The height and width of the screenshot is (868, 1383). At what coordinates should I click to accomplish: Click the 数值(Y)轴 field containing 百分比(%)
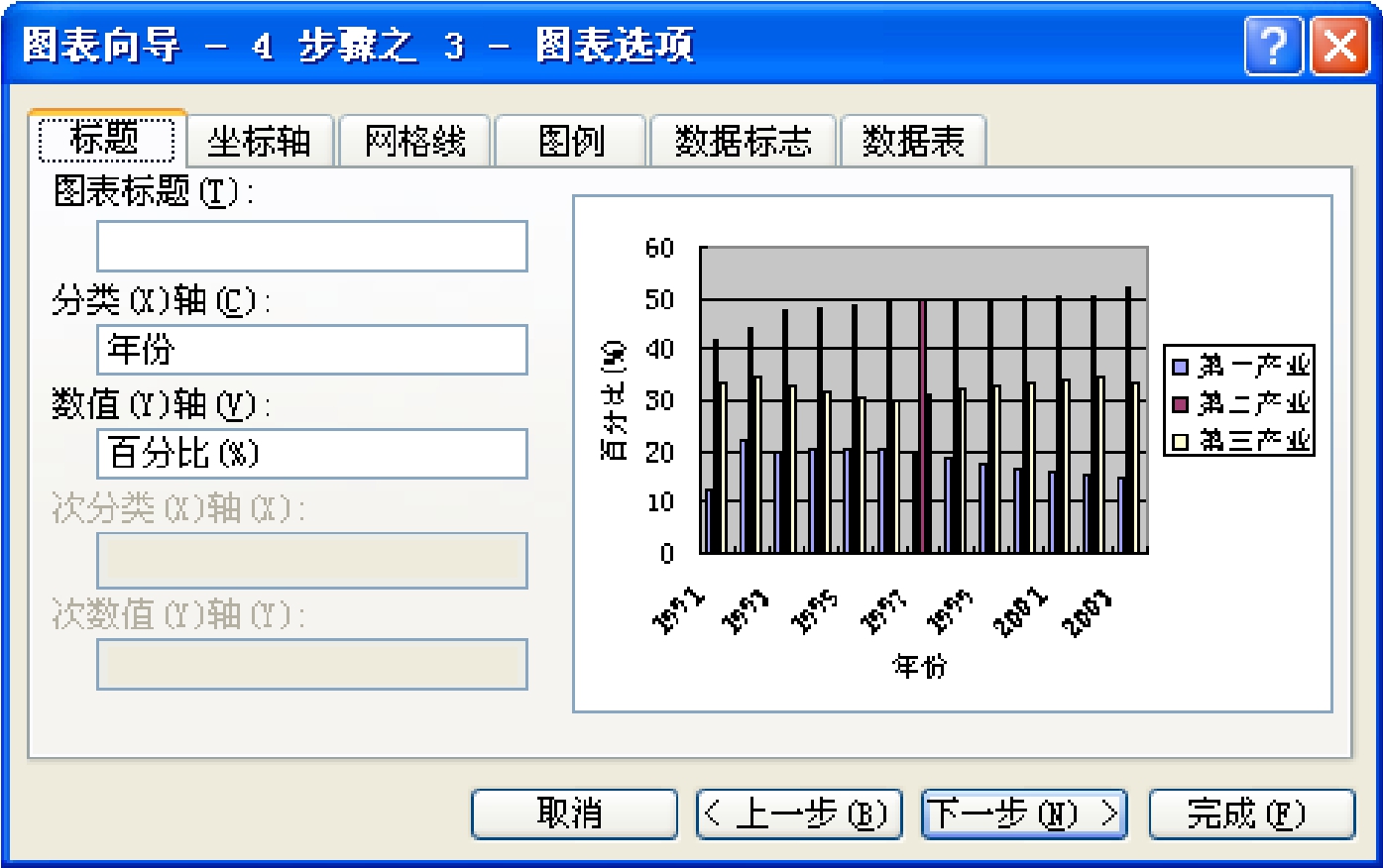tap(312, 454)
